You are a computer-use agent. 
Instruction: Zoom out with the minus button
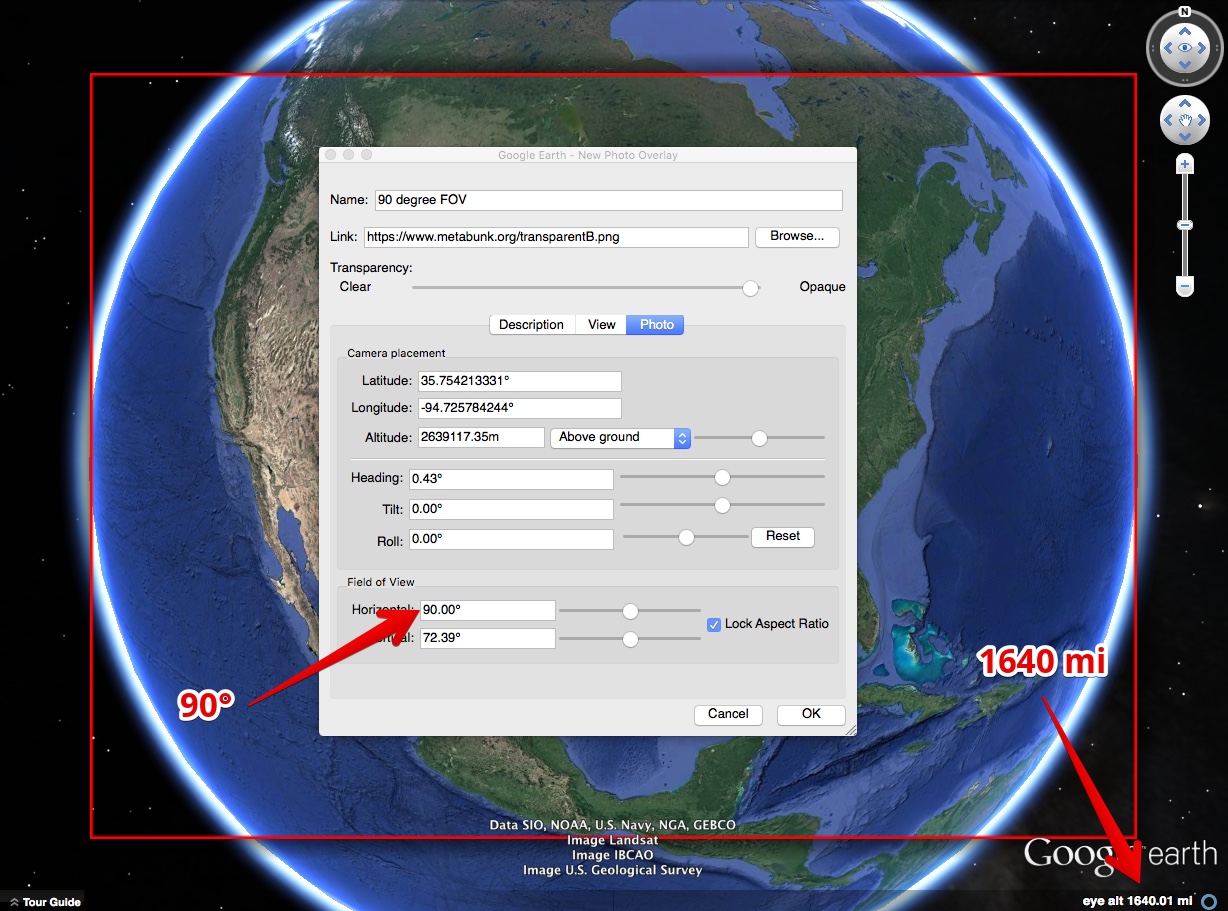(x=1185, y=287)
